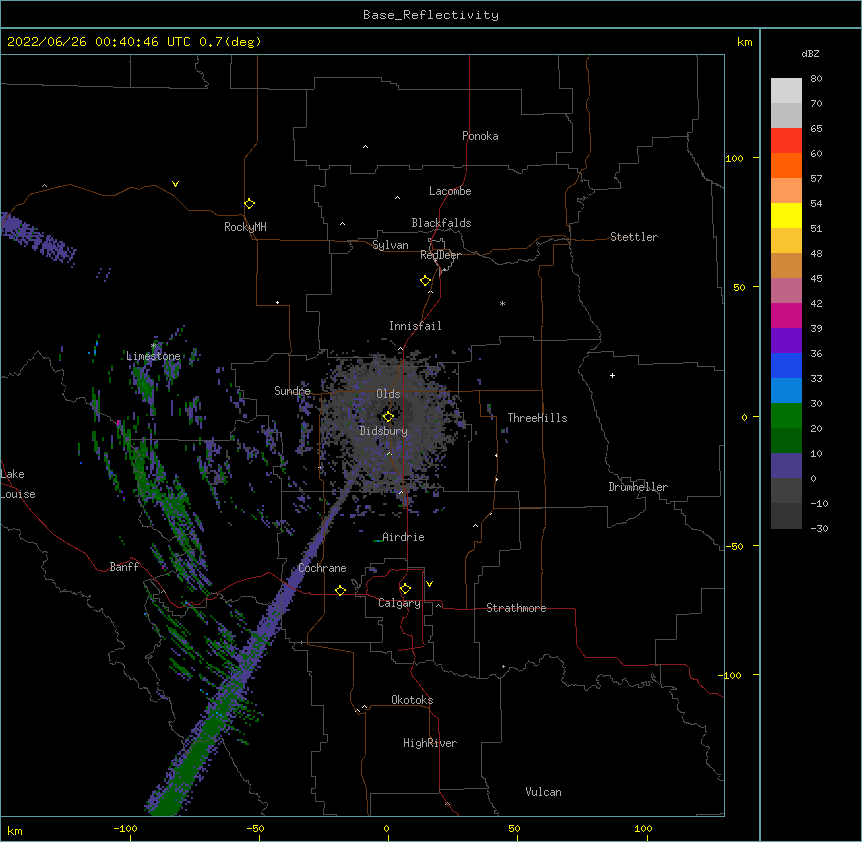The image size is (862, 842).
Task: Click the Lake Louise map label
Action: (x=16, y=484)
